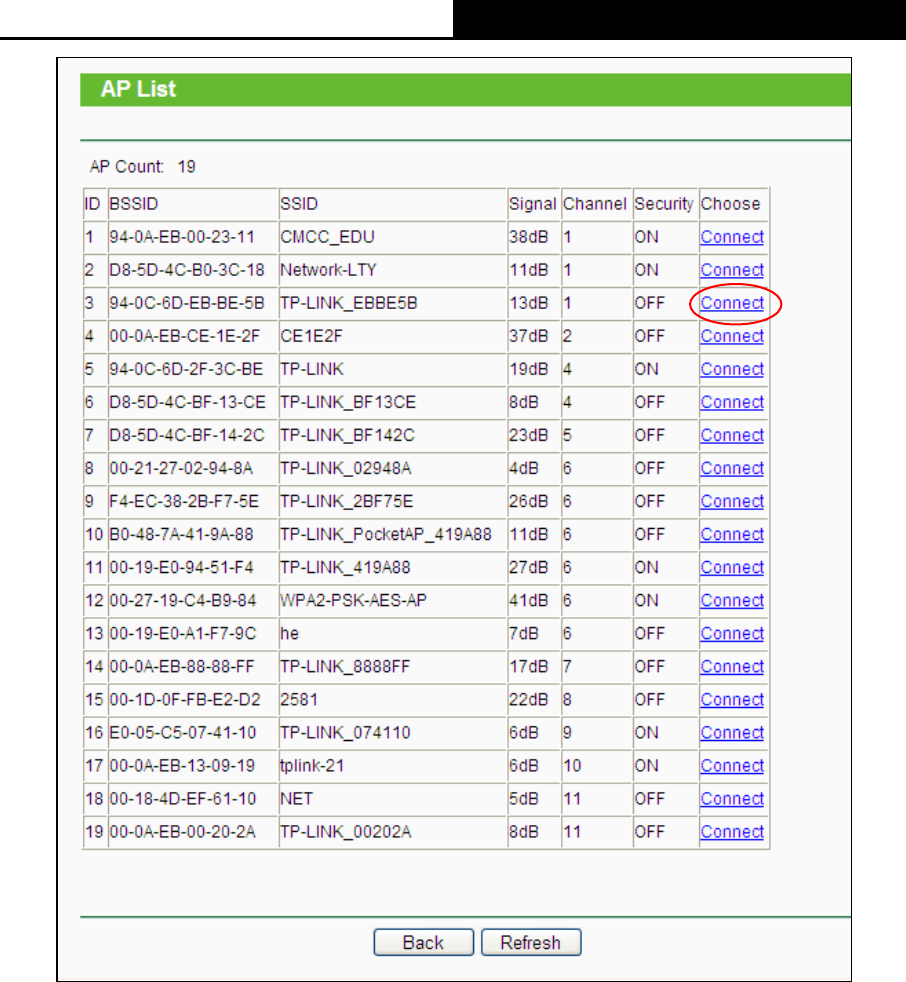
Task: Click the ID column header
Action: pyautogui.click(x=92, y=204)
